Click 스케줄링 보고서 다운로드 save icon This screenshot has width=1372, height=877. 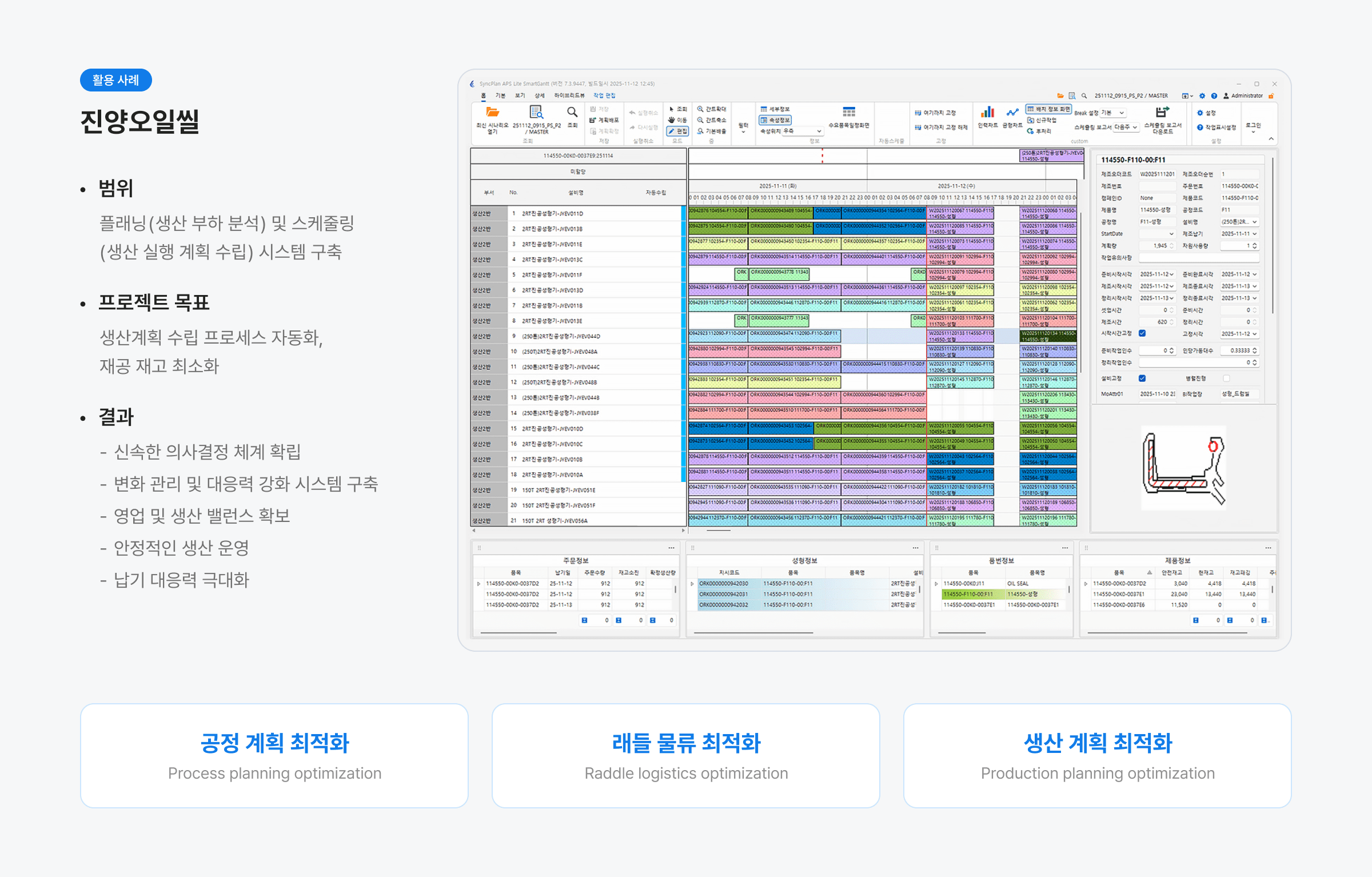point(1162,113)
